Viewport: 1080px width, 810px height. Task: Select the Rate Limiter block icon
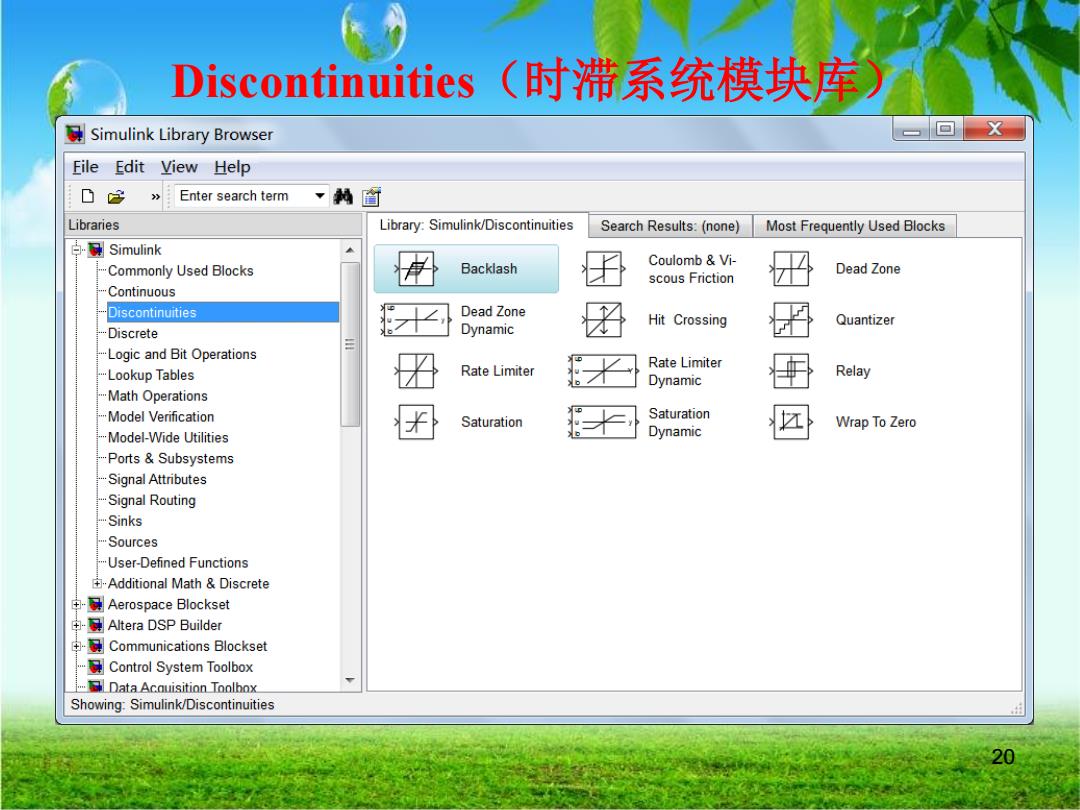(x=417, y=371)
